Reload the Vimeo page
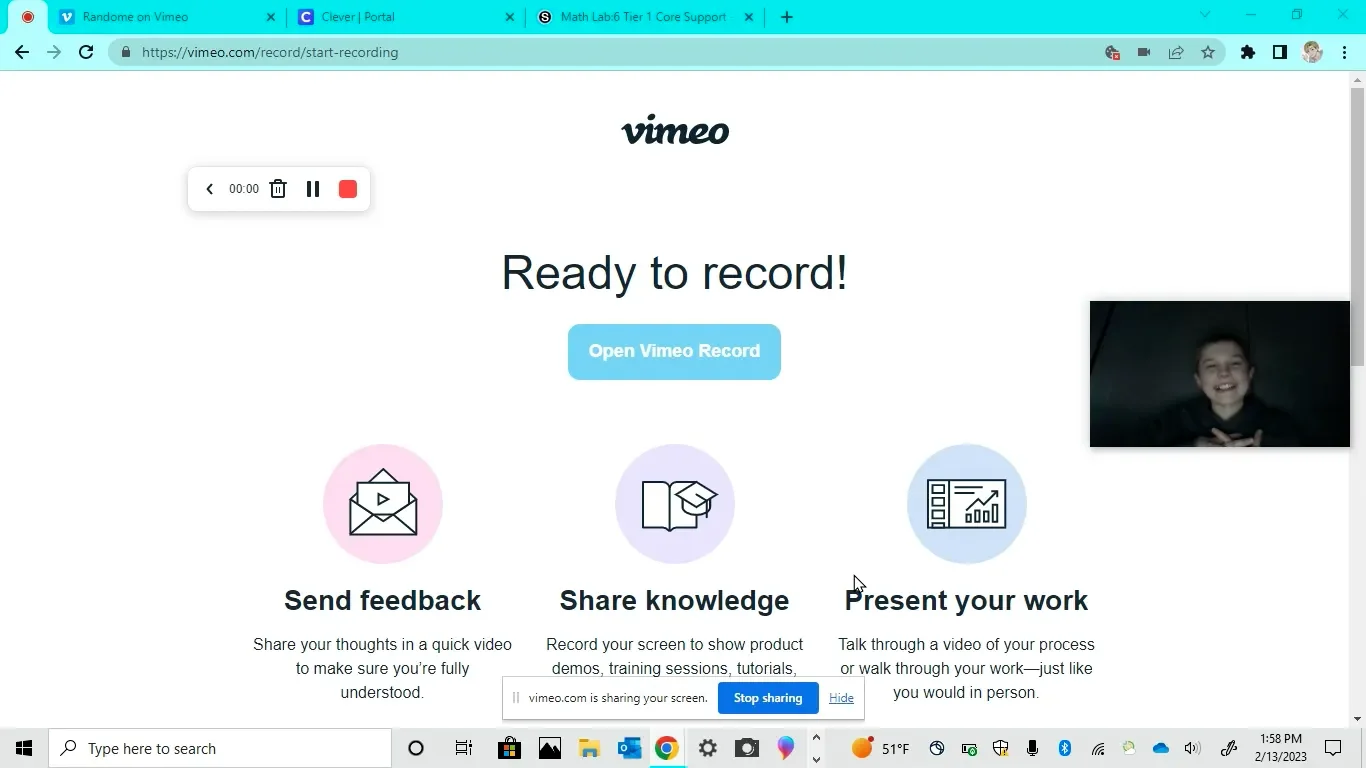The width and height of the screenshot is (1366, 768). pos(86,52)
